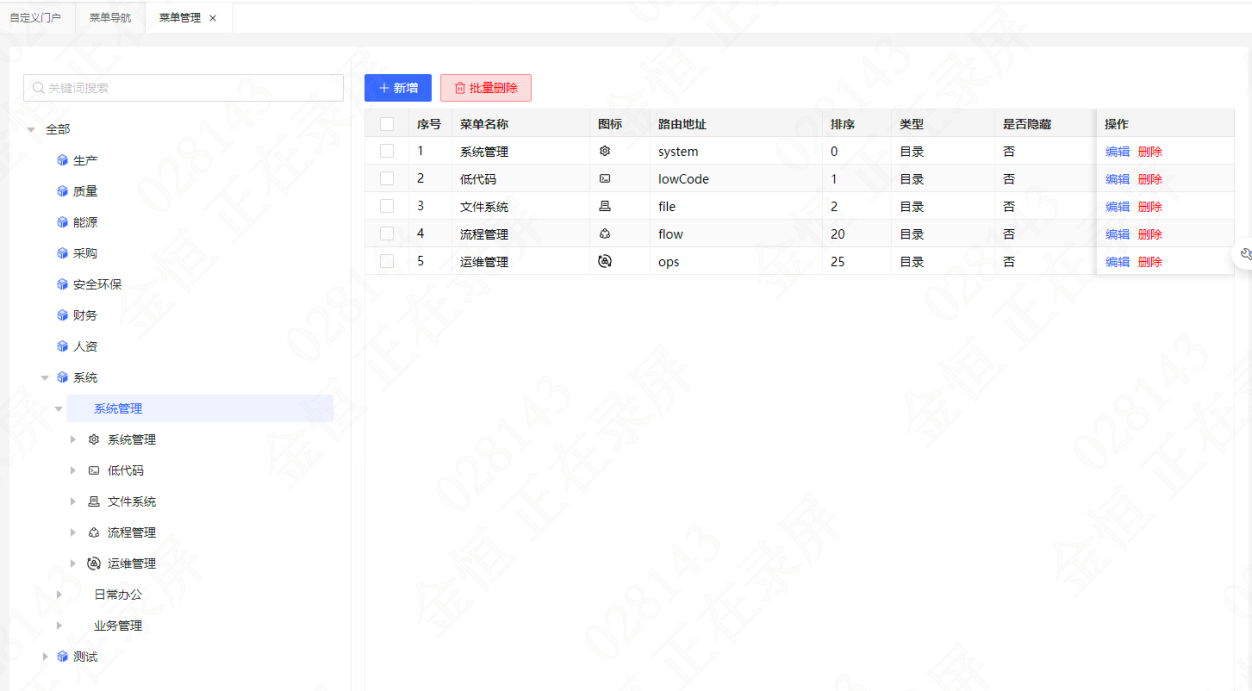This screenshot has width=1252, height=691.
Task: Check the box for row 2 低代码
Action: (x=387, y=178)
